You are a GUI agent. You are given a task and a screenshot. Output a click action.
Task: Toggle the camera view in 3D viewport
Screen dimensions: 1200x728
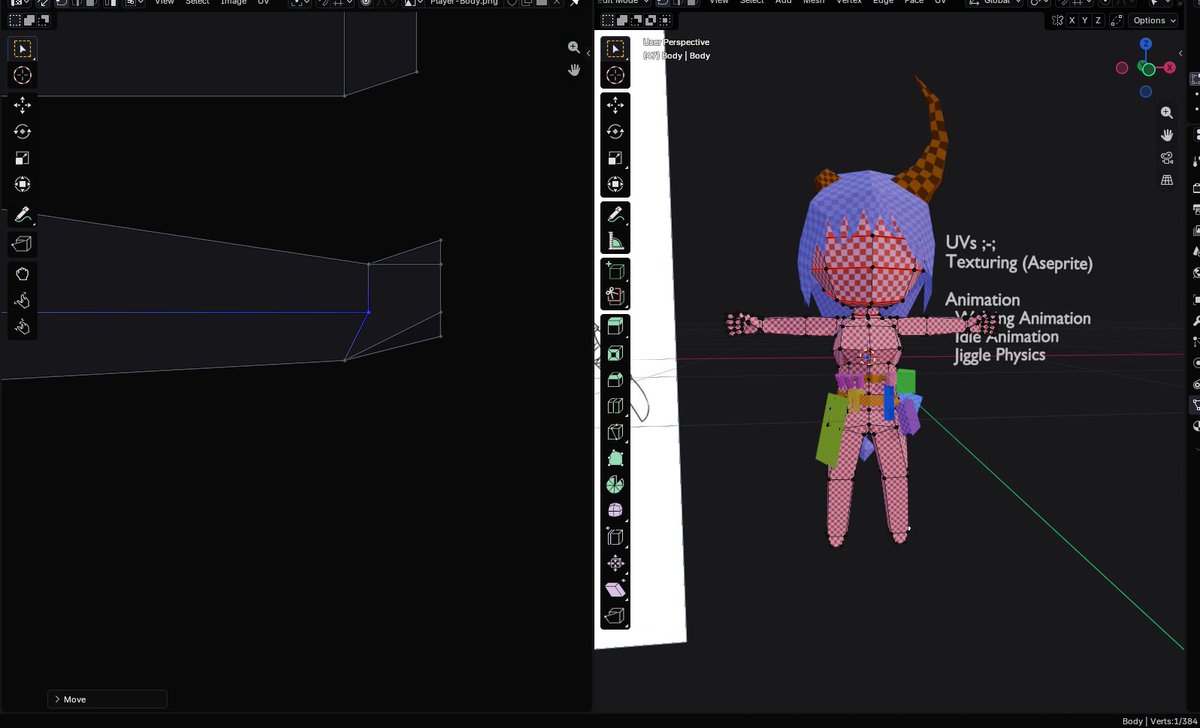[x=1167, y=158]
